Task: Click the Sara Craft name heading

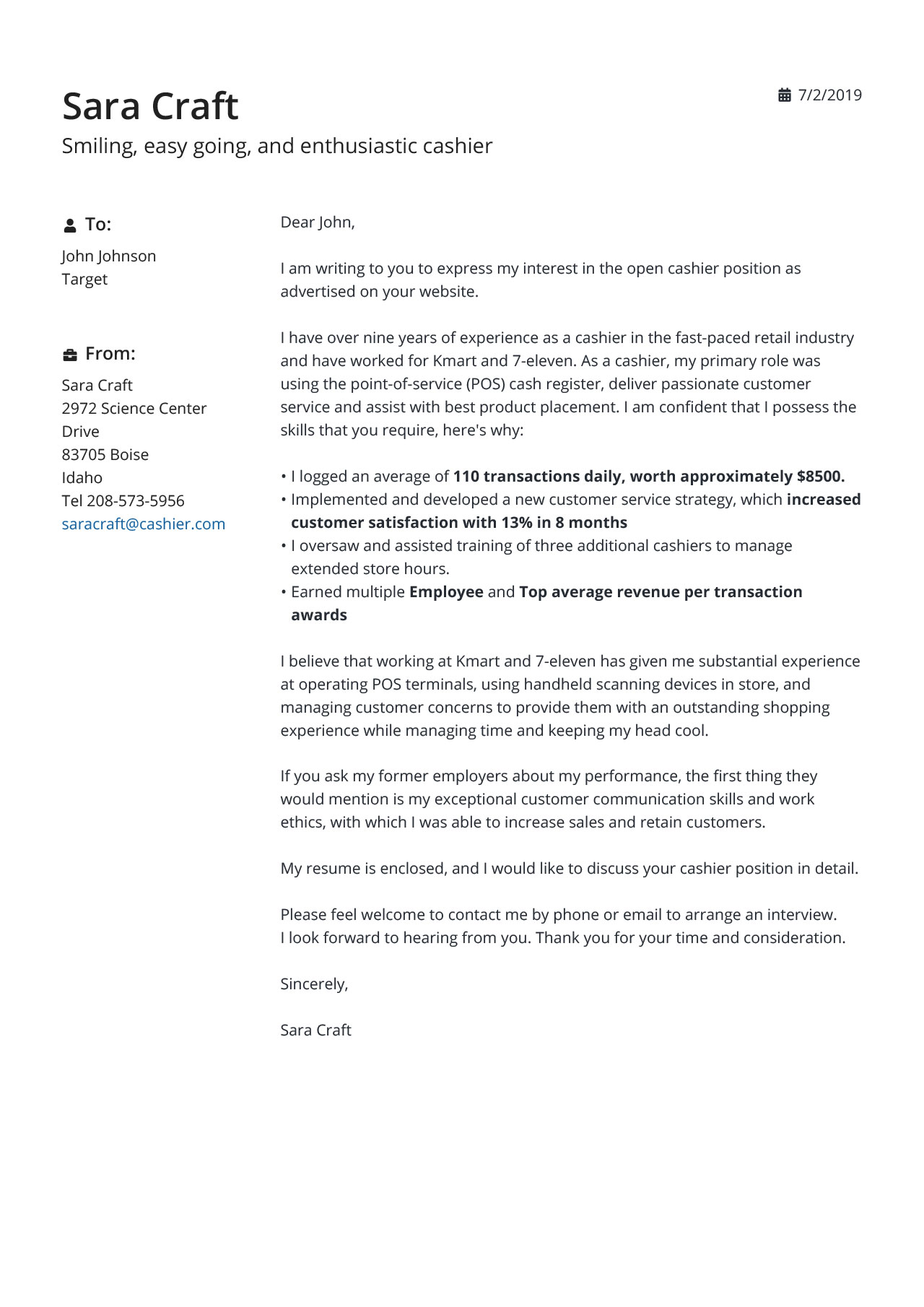Action: click(150, 107)
